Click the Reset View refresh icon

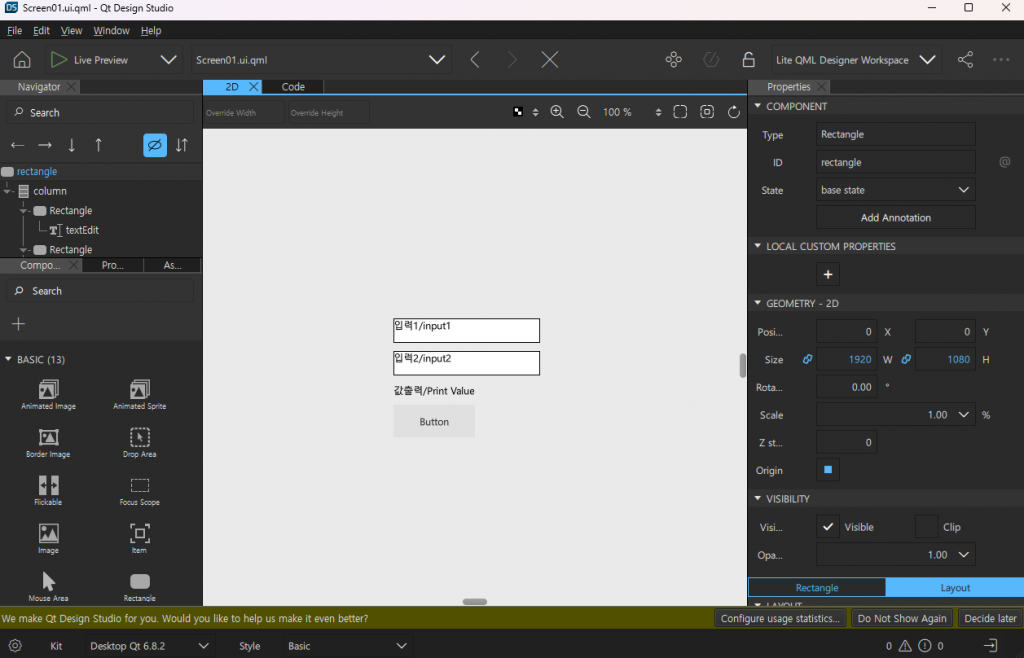tap(734, 112)
